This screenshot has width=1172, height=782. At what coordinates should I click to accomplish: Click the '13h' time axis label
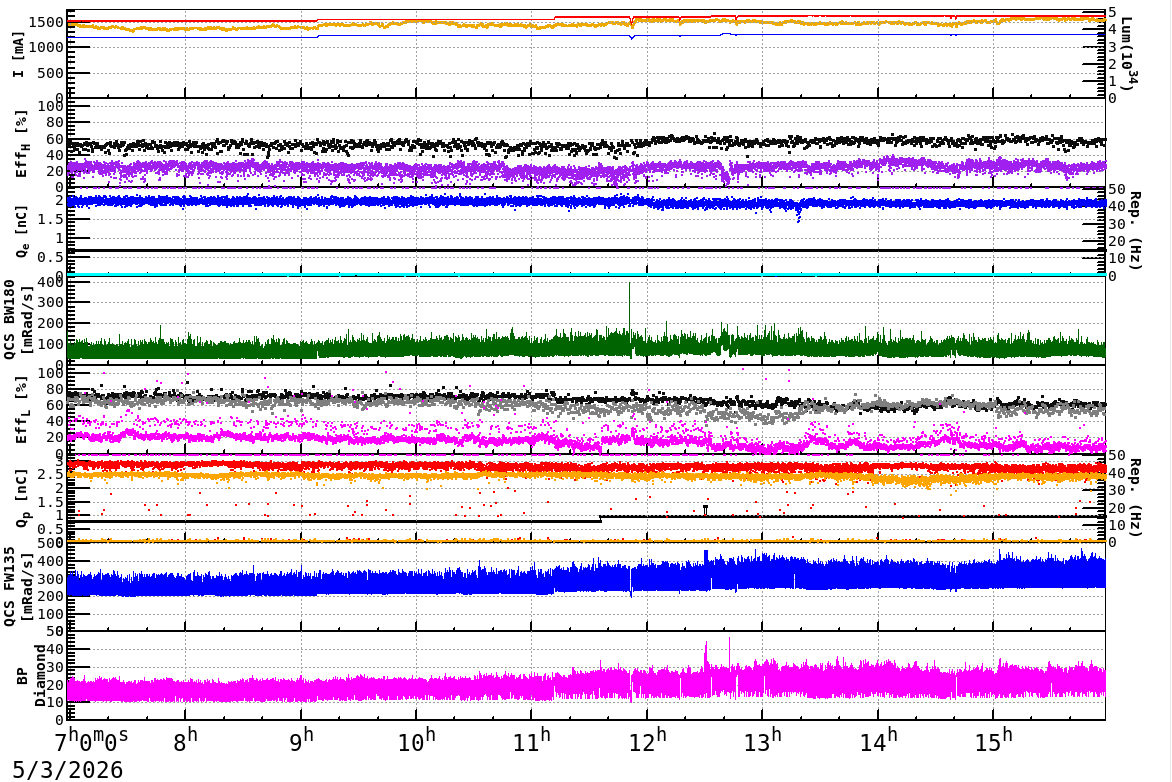point(762,740)
